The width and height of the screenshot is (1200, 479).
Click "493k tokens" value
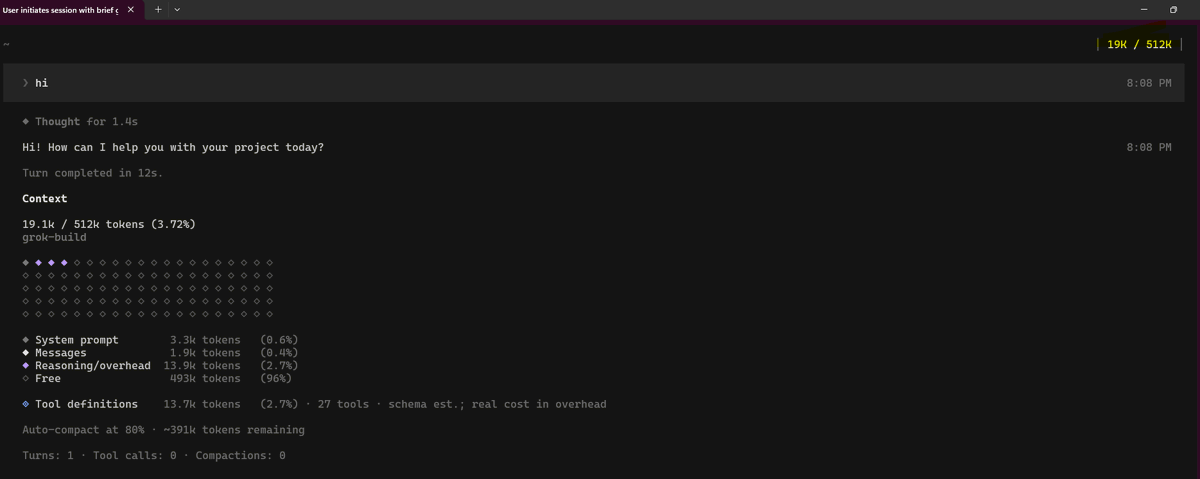tap(205, 379)
